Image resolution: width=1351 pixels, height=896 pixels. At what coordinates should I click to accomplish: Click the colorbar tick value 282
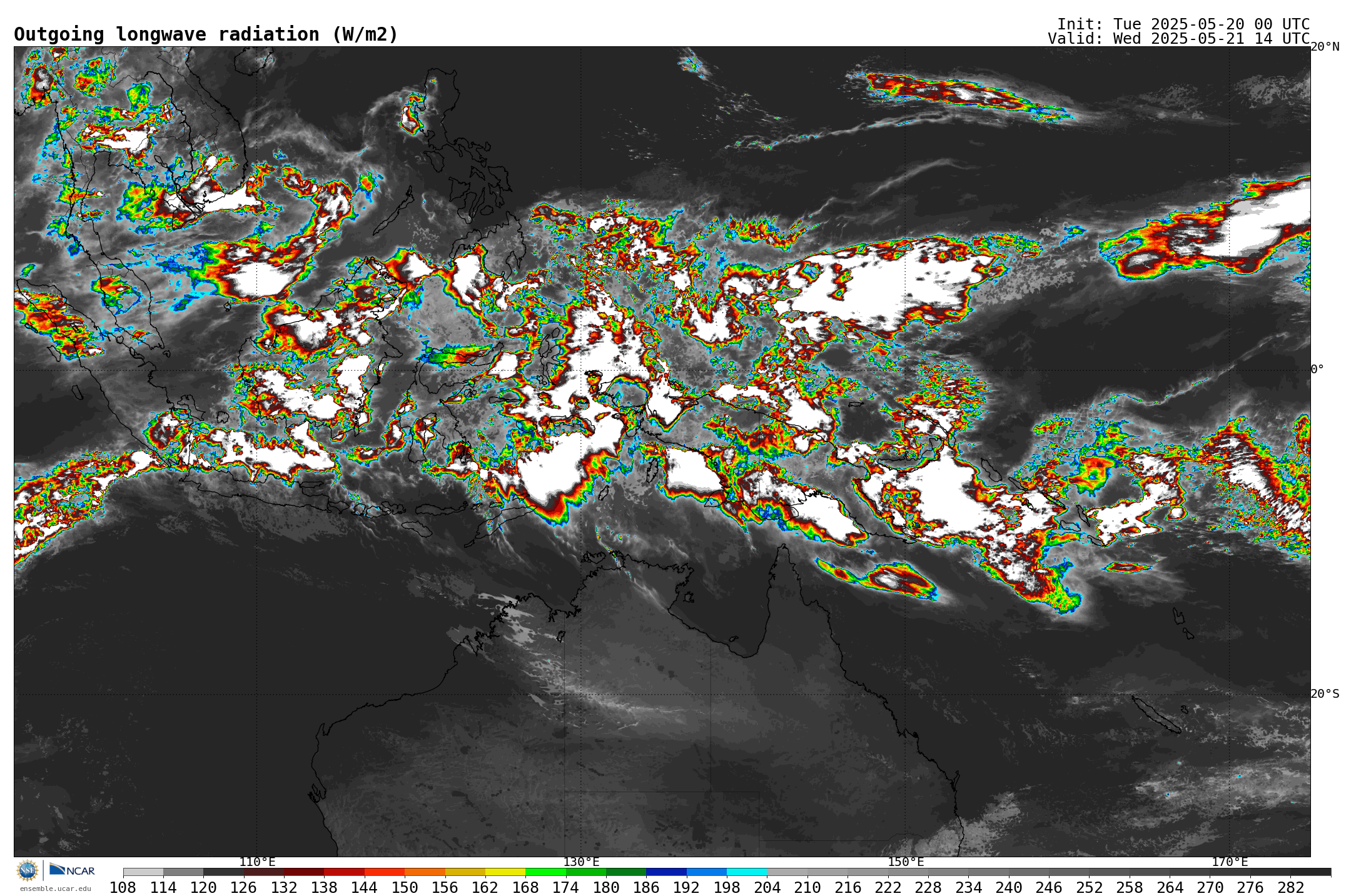point(1290,887)
